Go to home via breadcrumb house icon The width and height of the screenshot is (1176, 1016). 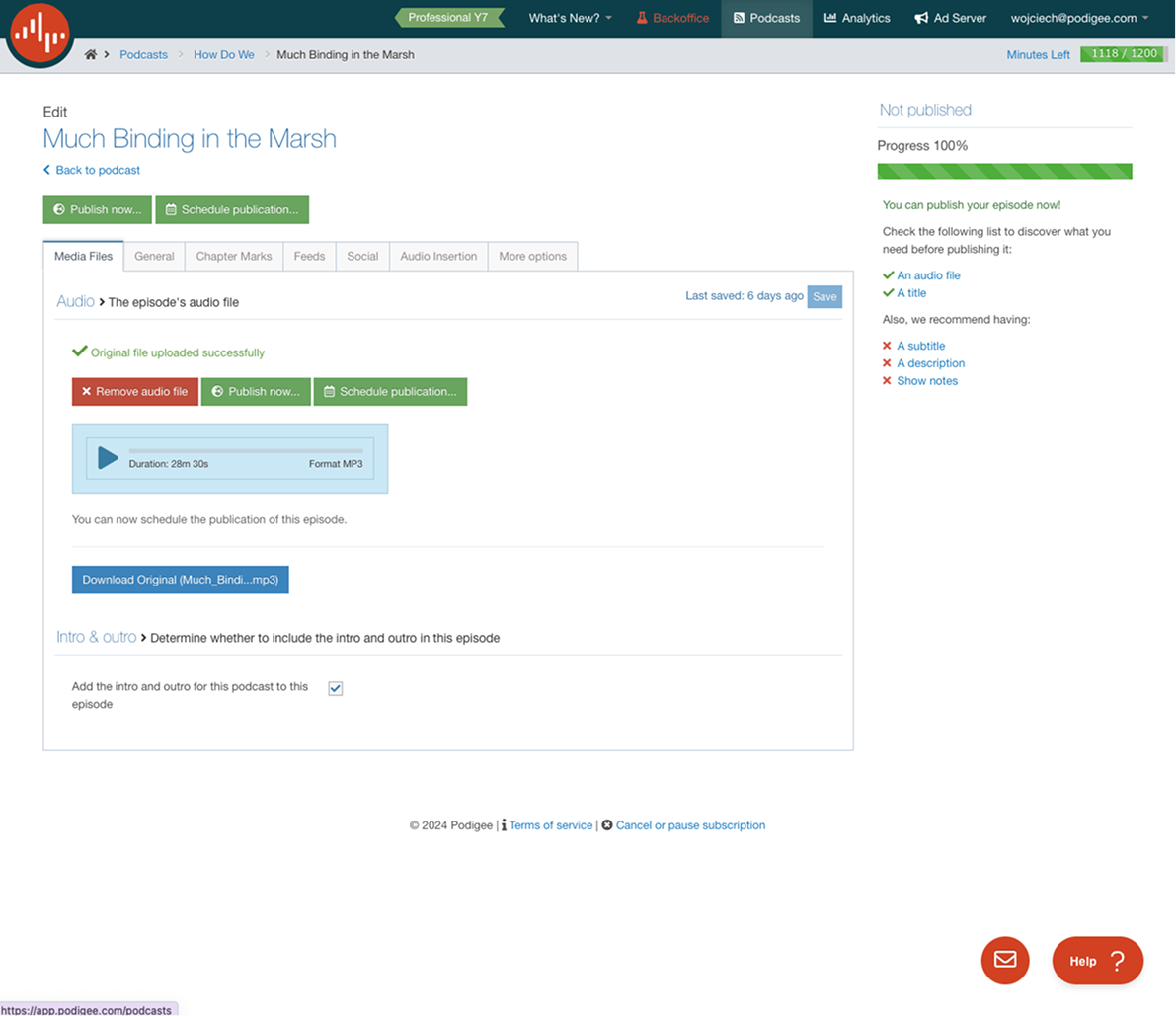click(x=91, y=54)
